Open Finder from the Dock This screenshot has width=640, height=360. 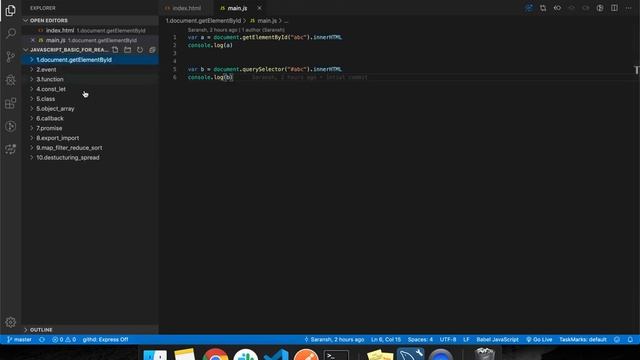click(x=155, y=355)
